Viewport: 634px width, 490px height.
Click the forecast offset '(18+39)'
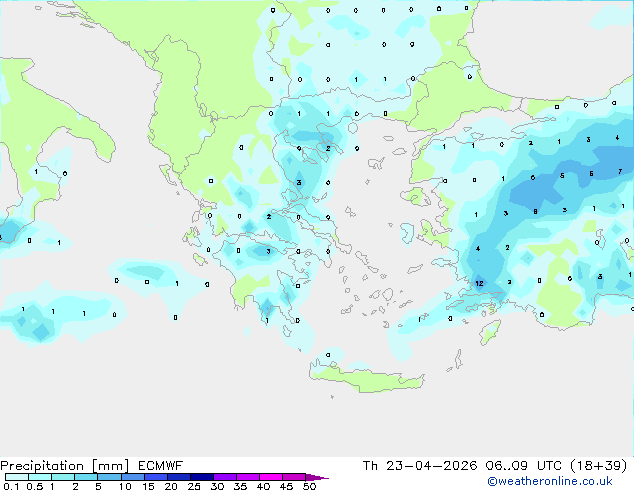pyautogui.click(x=598, y=466)
